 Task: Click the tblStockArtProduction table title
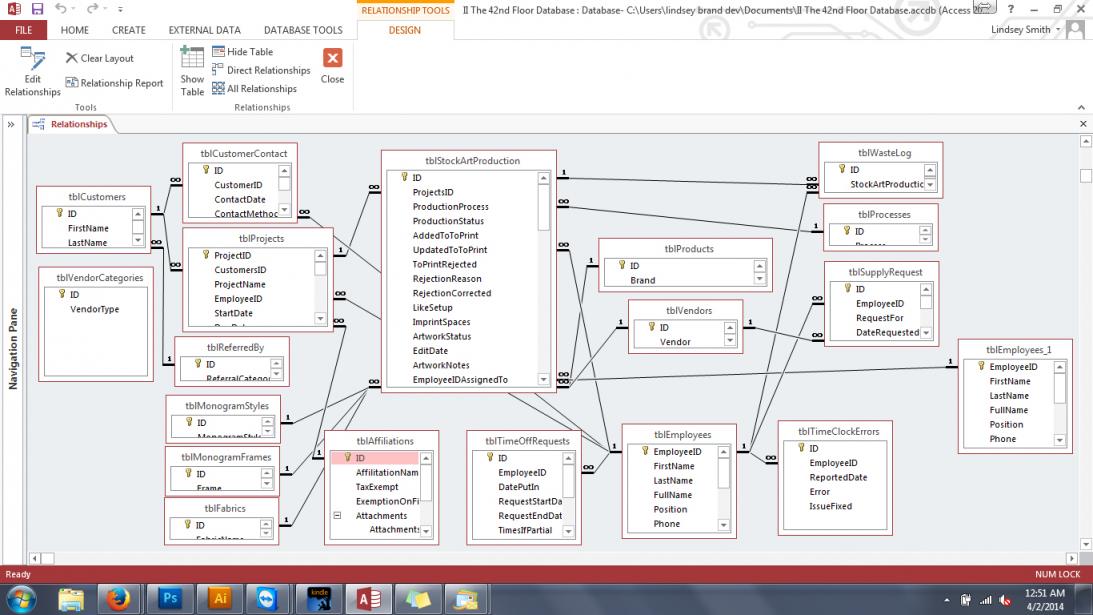pos(472,160)
